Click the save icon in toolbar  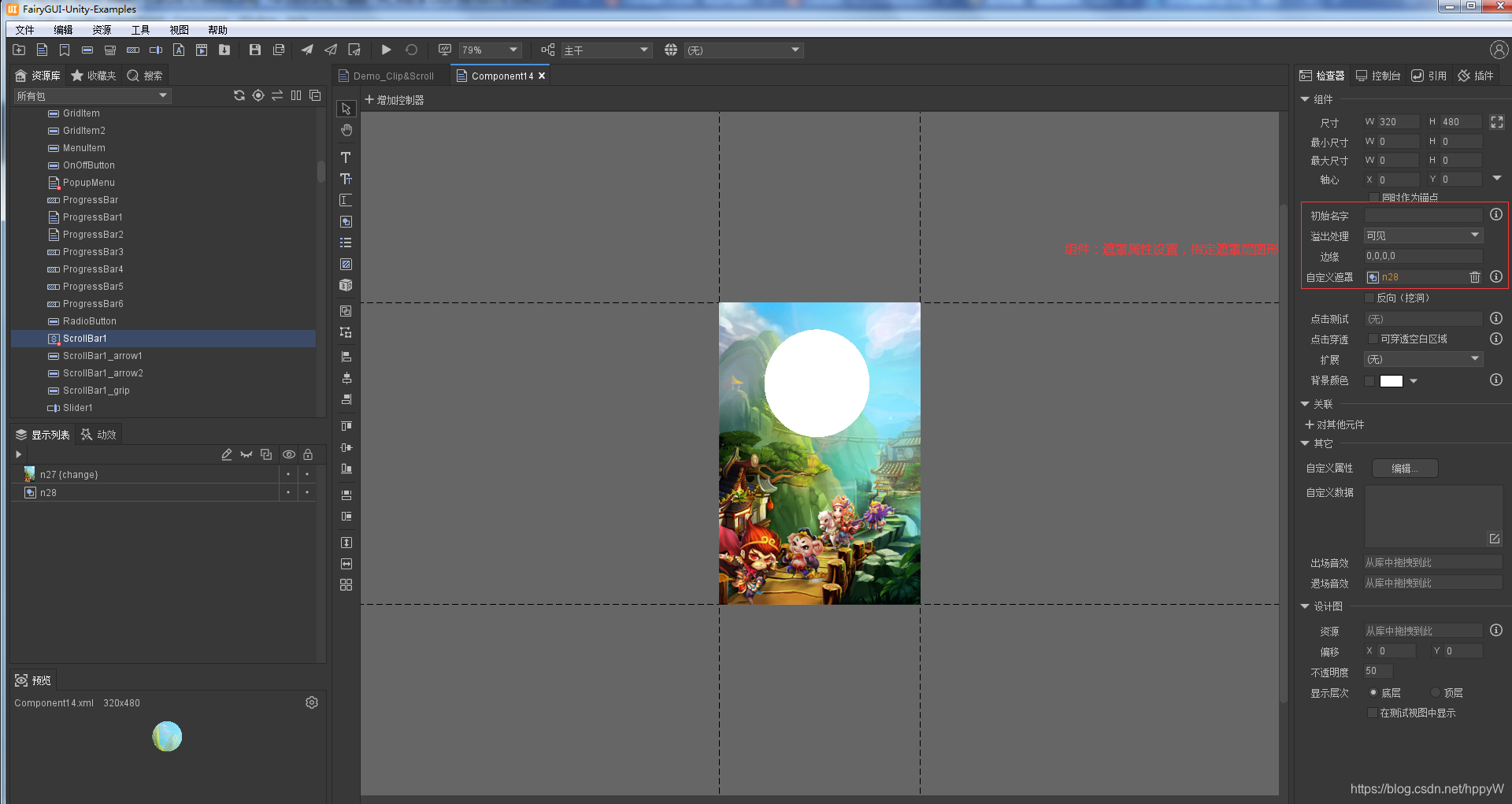tap(254, 50)
